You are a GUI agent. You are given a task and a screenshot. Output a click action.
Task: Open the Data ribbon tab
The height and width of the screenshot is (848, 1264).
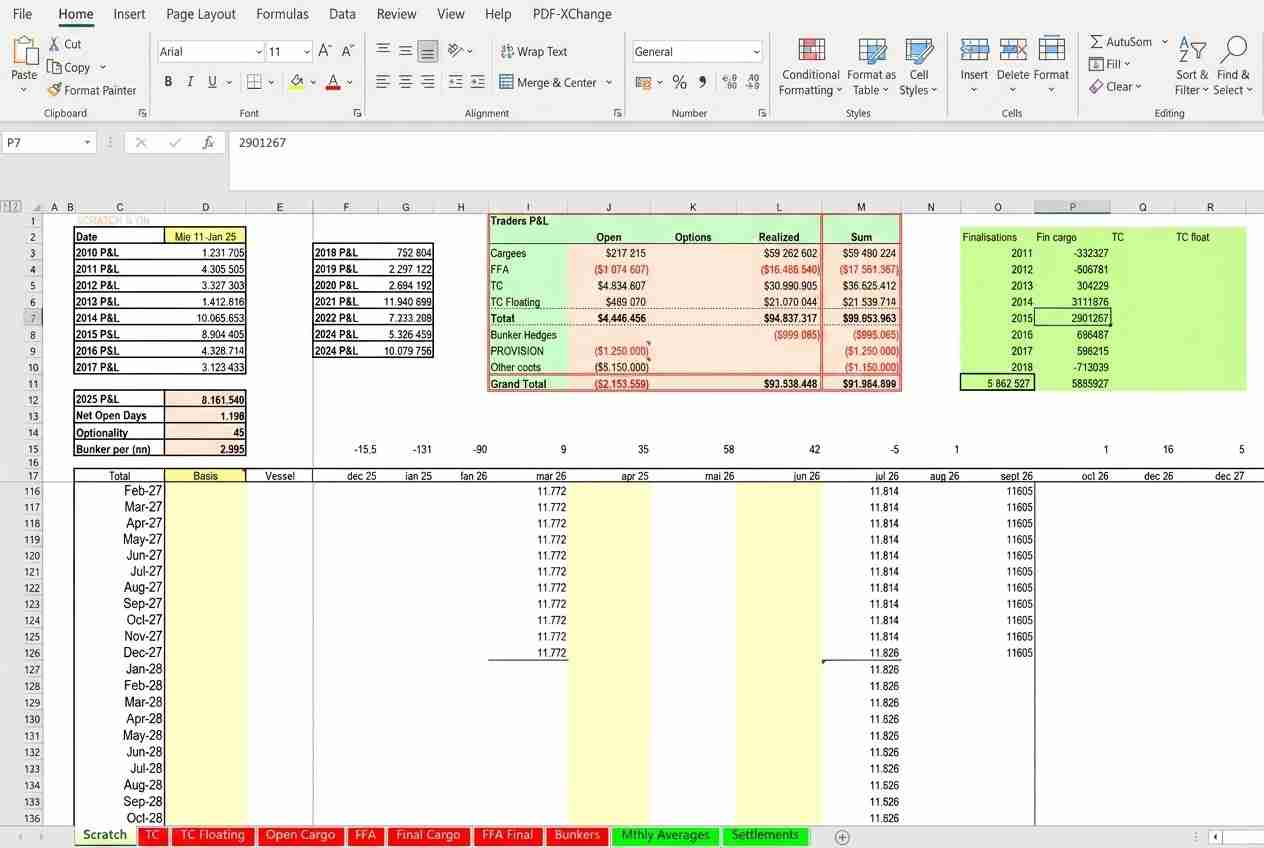click(x=342, y=14)
